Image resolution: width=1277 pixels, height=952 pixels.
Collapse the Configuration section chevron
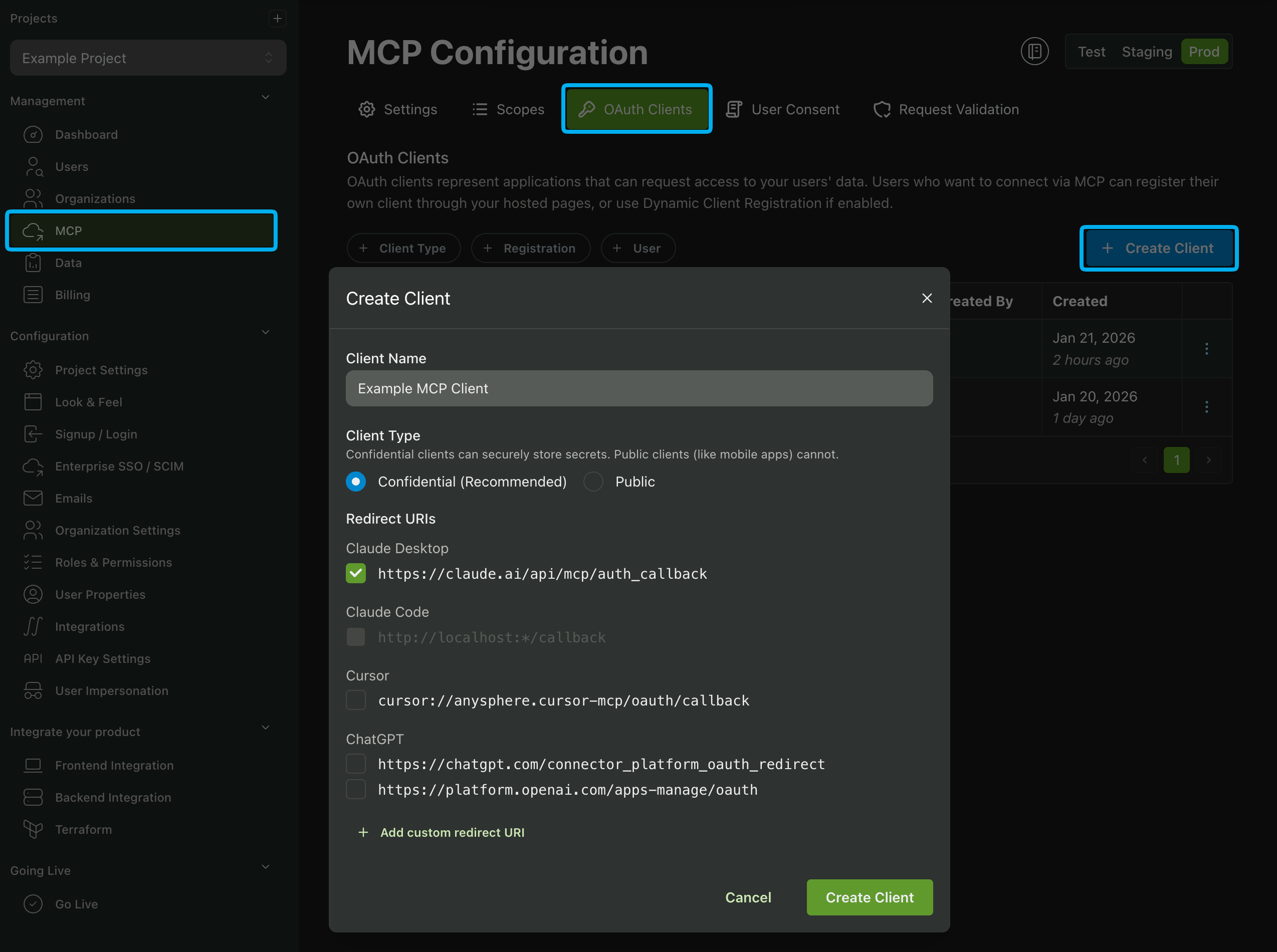coord(266,333)
